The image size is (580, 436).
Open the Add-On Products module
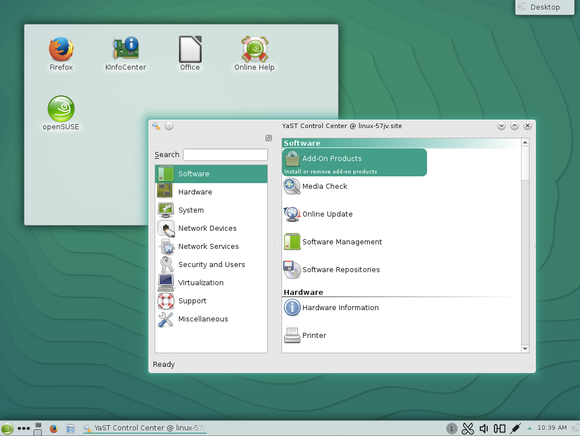click(354, 162)
